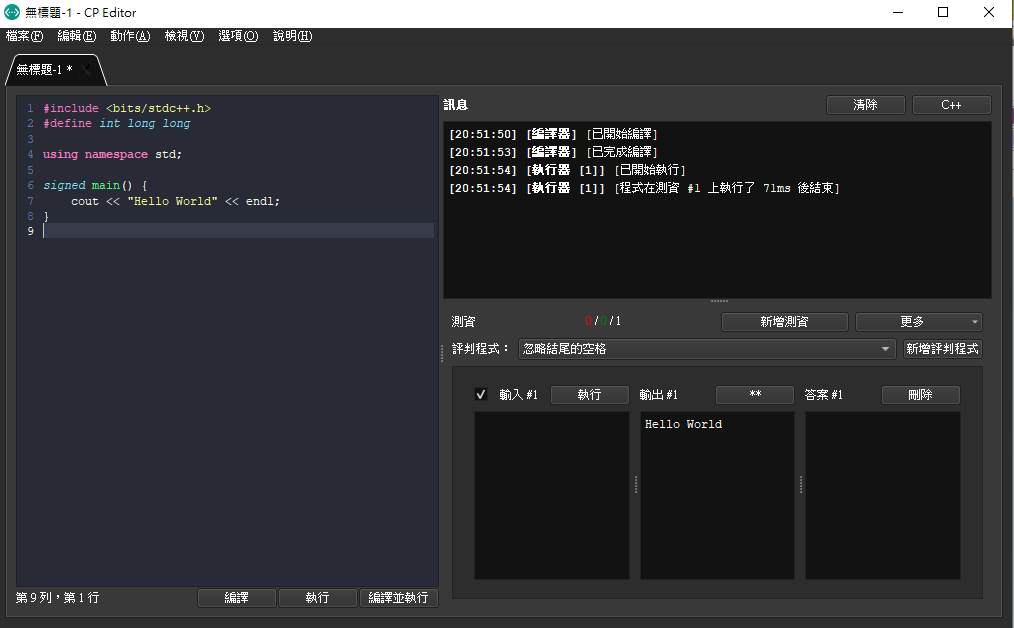Click the CP Editor app icon in title bar
Screen dimensions: 1014x628
(x=12, y=12)
